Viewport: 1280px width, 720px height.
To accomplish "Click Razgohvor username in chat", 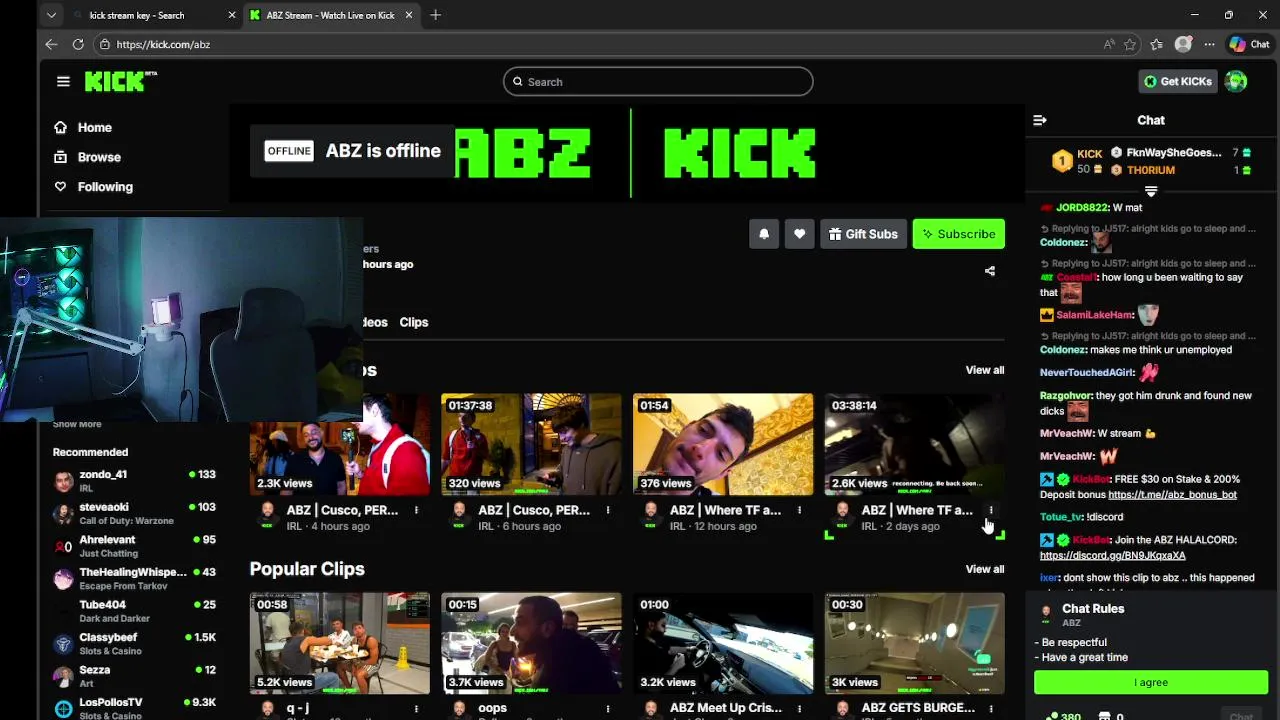I will click(1065, 396).
